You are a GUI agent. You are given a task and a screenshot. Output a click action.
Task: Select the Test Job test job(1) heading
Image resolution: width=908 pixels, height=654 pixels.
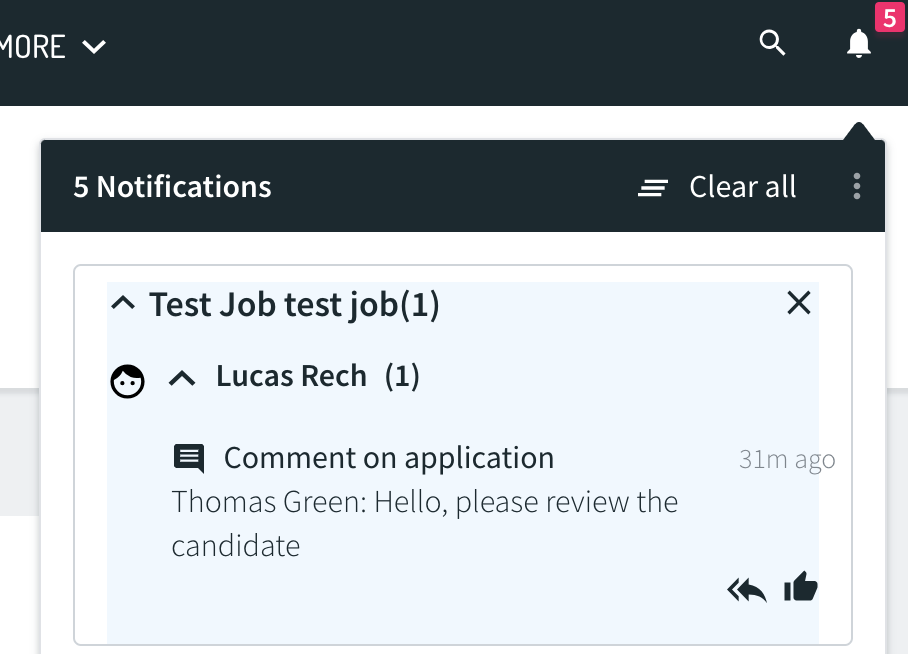294,305
